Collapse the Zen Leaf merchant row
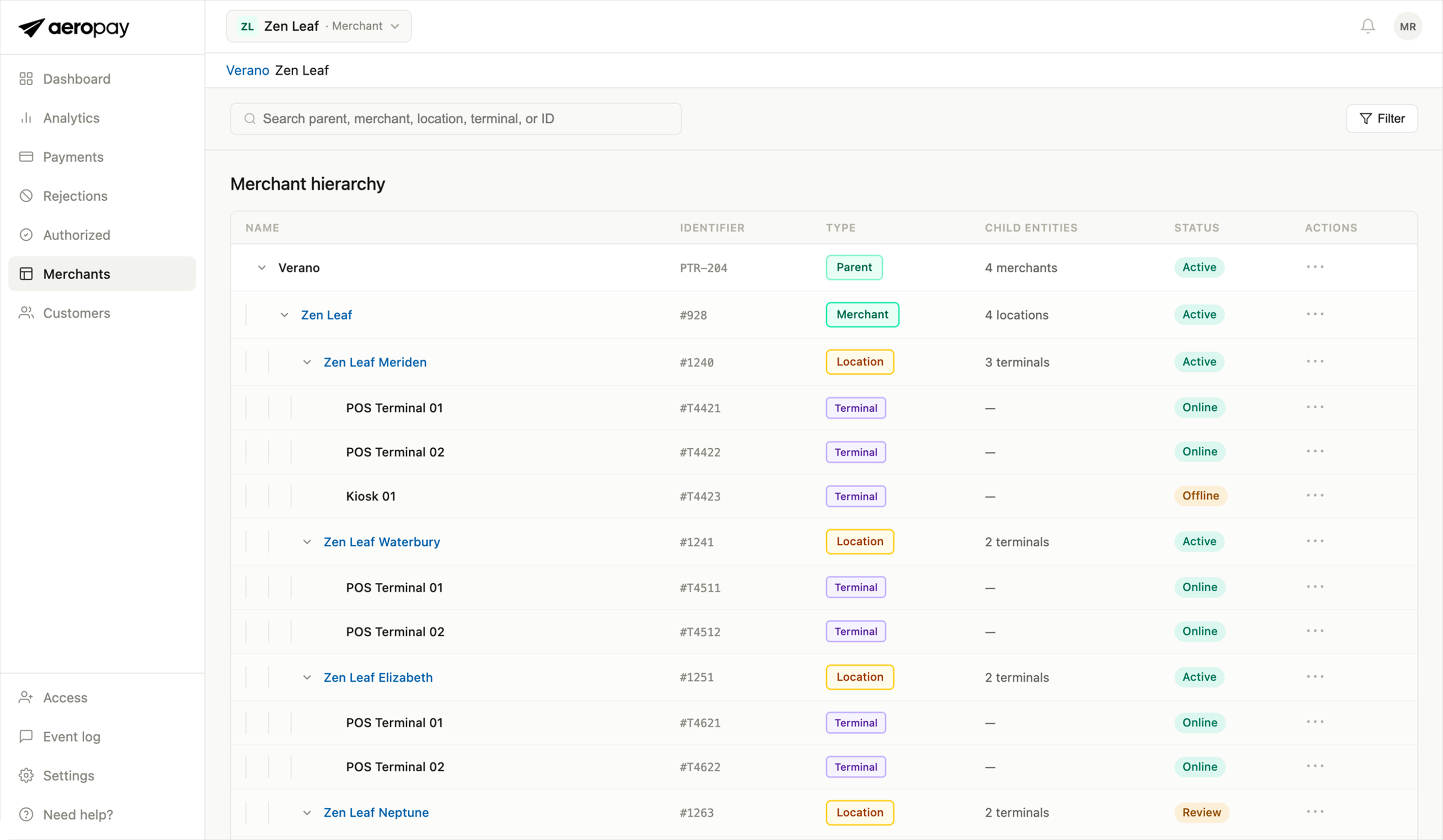The image size is (1443, 840). [284, 315]
